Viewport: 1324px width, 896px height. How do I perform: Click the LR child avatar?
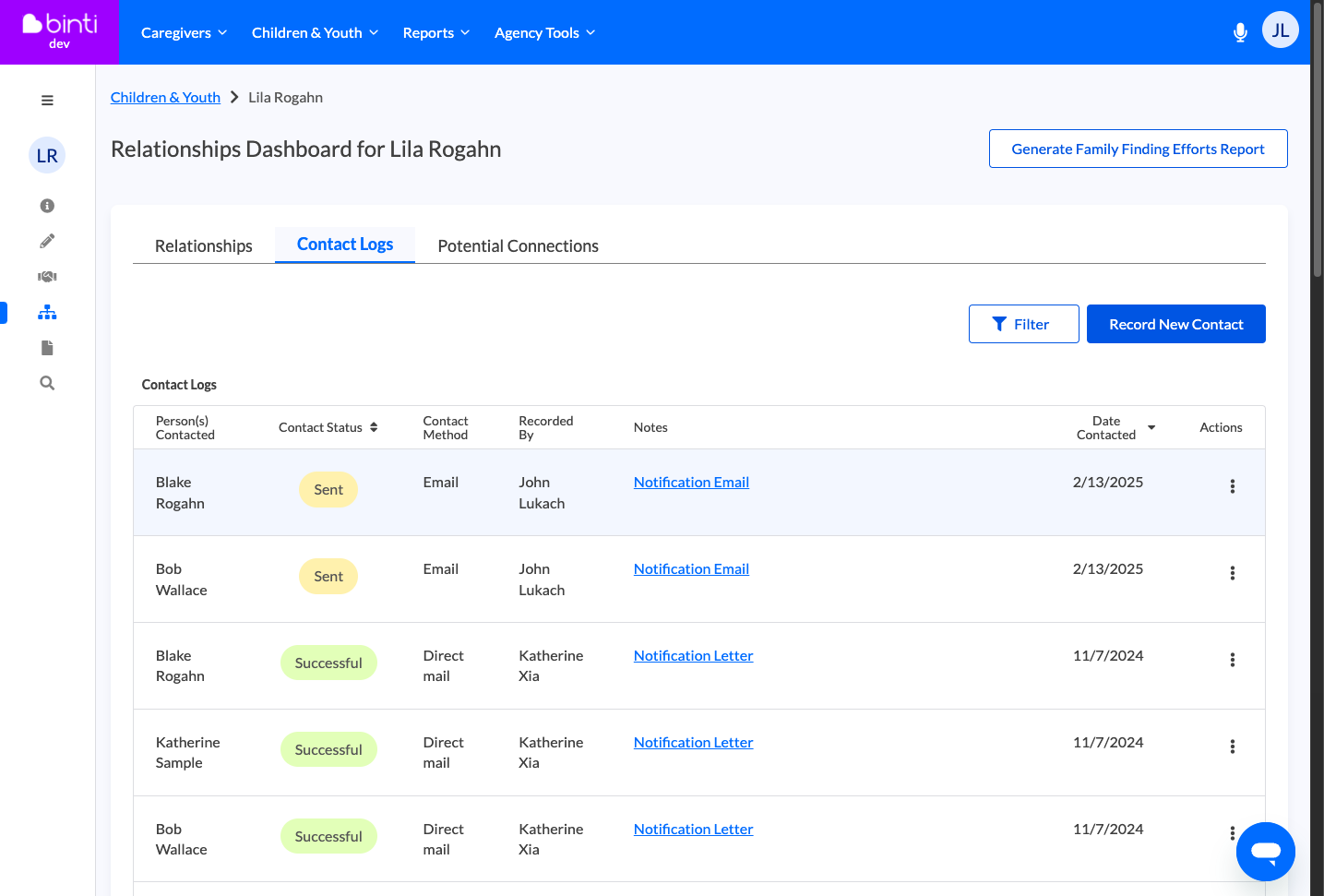47,155
